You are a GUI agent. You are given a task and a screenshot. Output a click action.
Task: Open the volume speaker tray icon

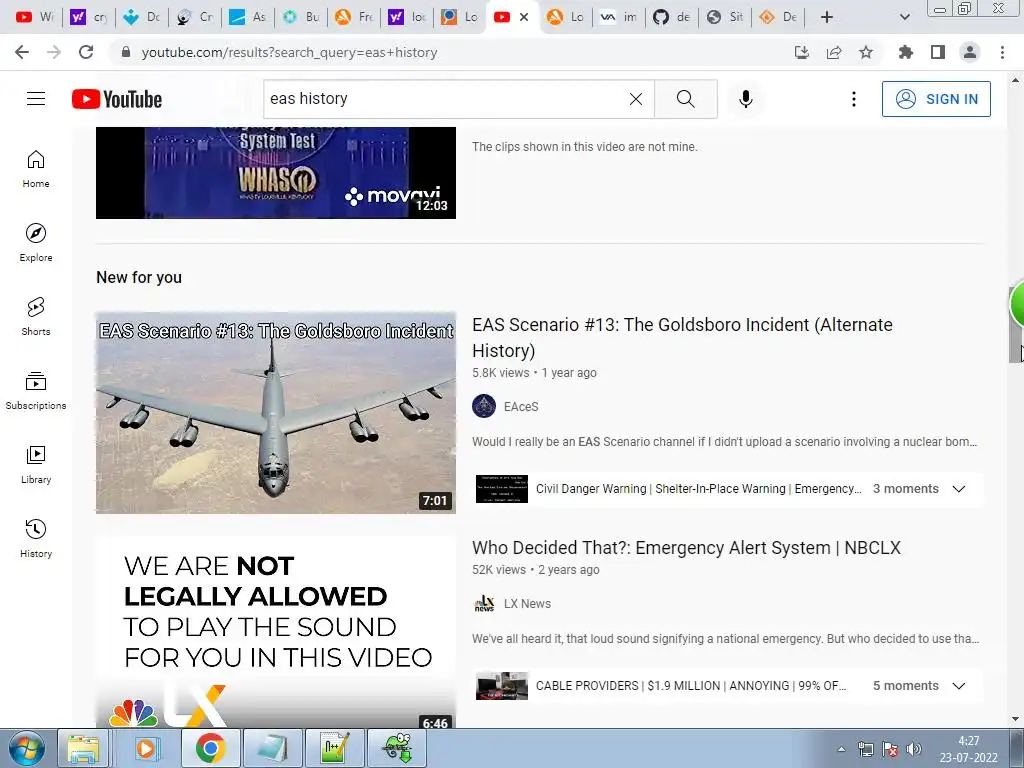(914, 749)
